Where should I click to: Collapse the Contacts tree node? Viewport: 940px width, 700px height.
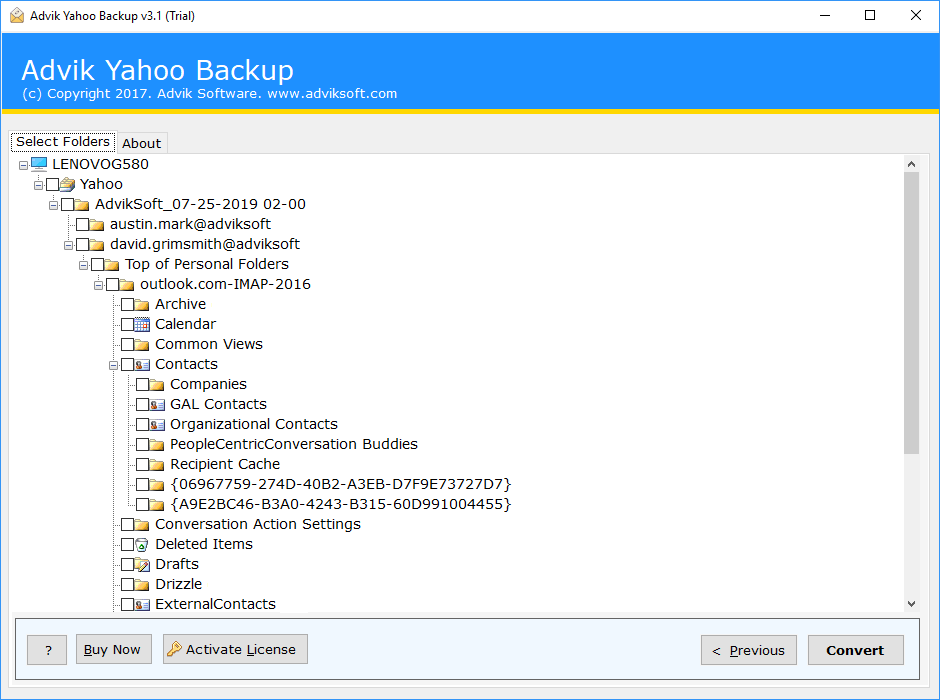(113, 365)
